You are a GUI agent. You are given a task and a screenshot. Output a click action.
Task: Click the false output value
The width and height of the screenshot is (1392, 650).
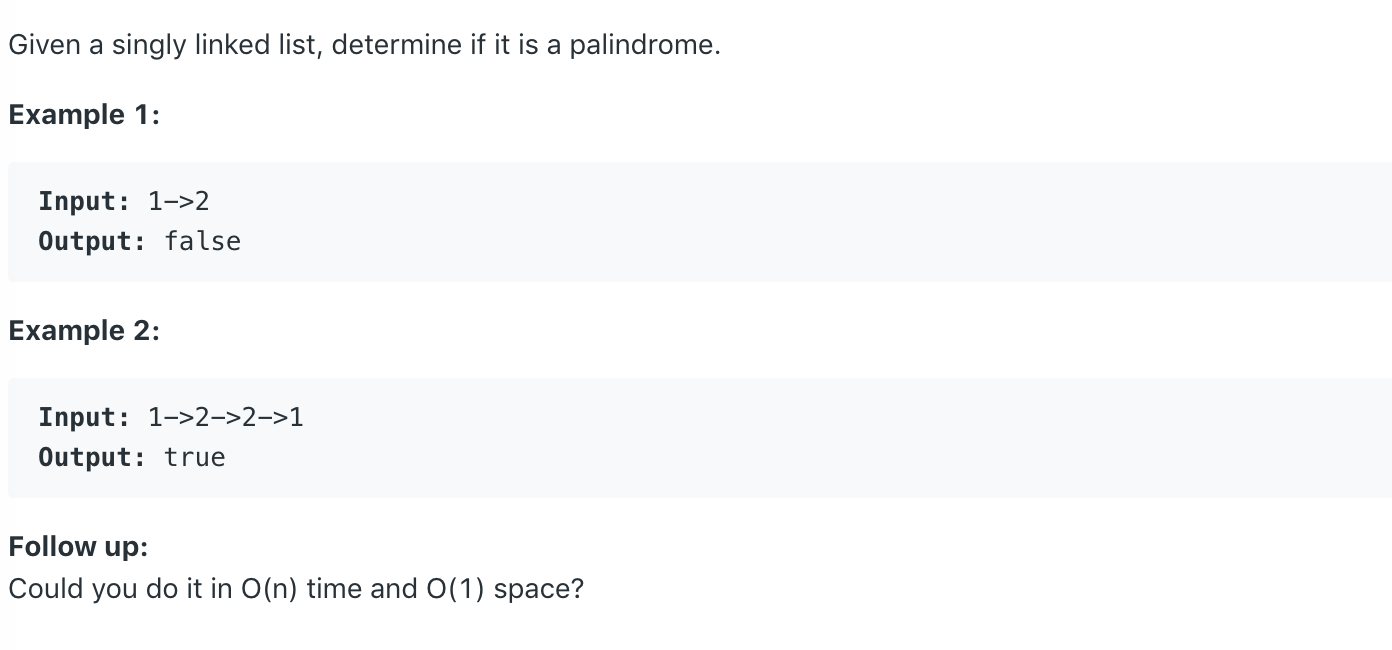click(x=203, y=241)
